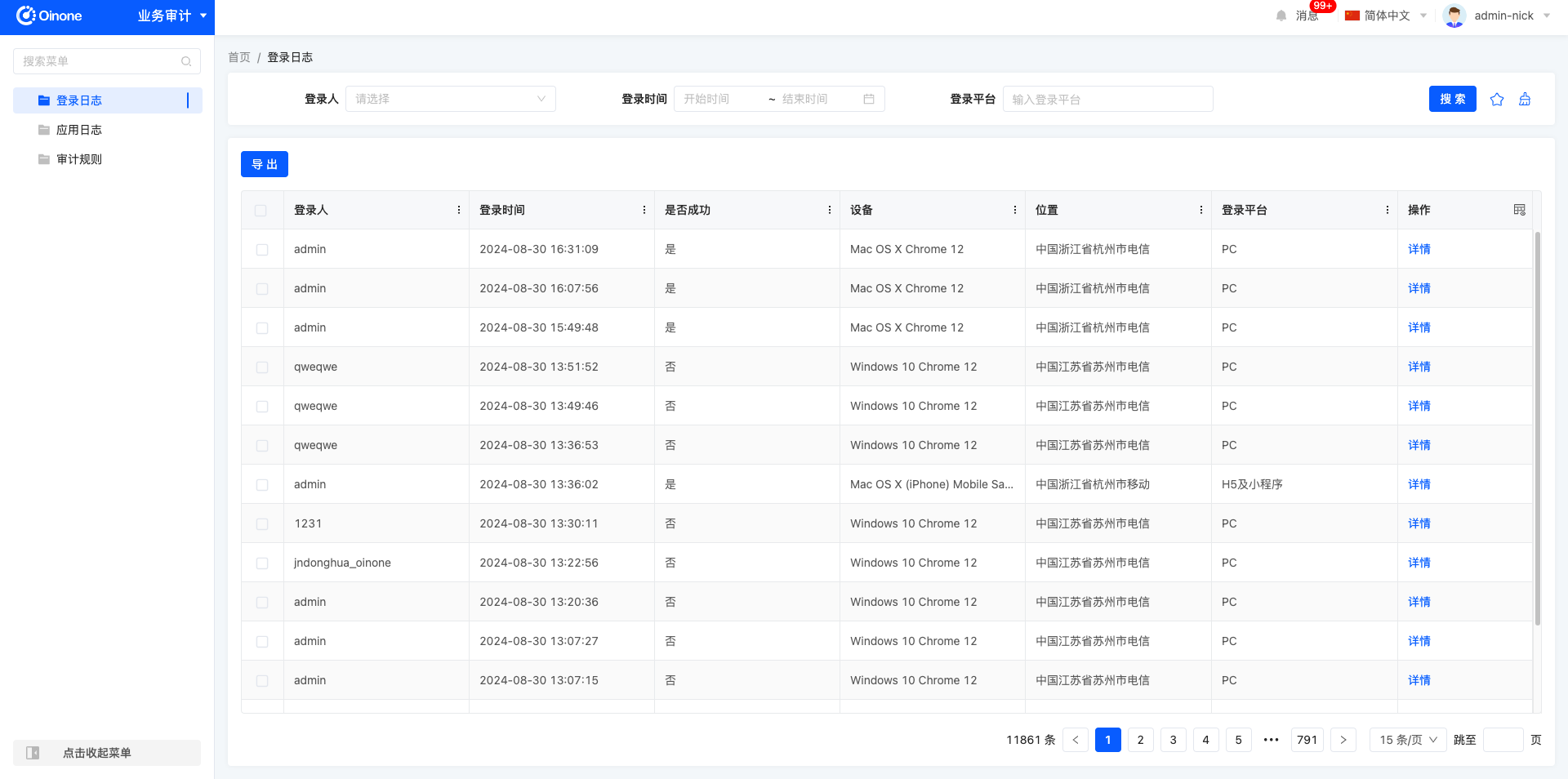Click the China flag language icon

(1352, 16)
